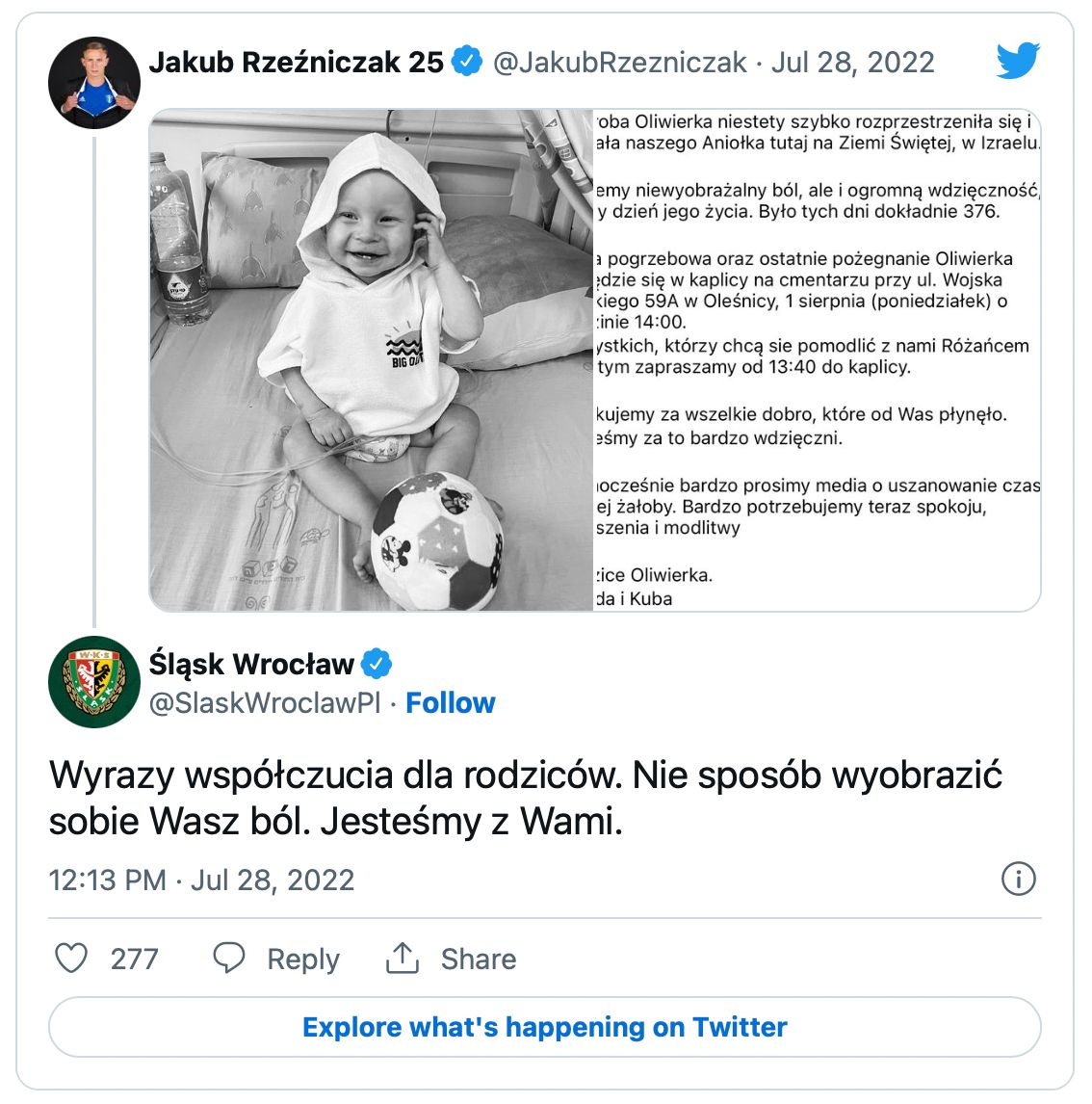The image size is (1092, 1104).
Task: Like the tweet with heart icon
Action: tap(71, 959)
